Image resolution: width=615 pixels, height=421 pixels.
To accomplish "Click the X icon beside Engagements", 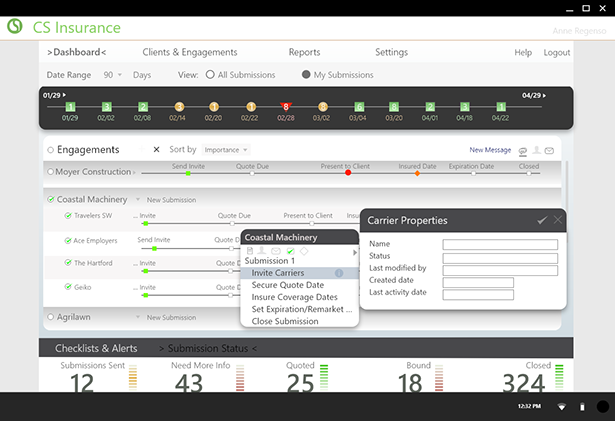I will [x=156, y=150].
